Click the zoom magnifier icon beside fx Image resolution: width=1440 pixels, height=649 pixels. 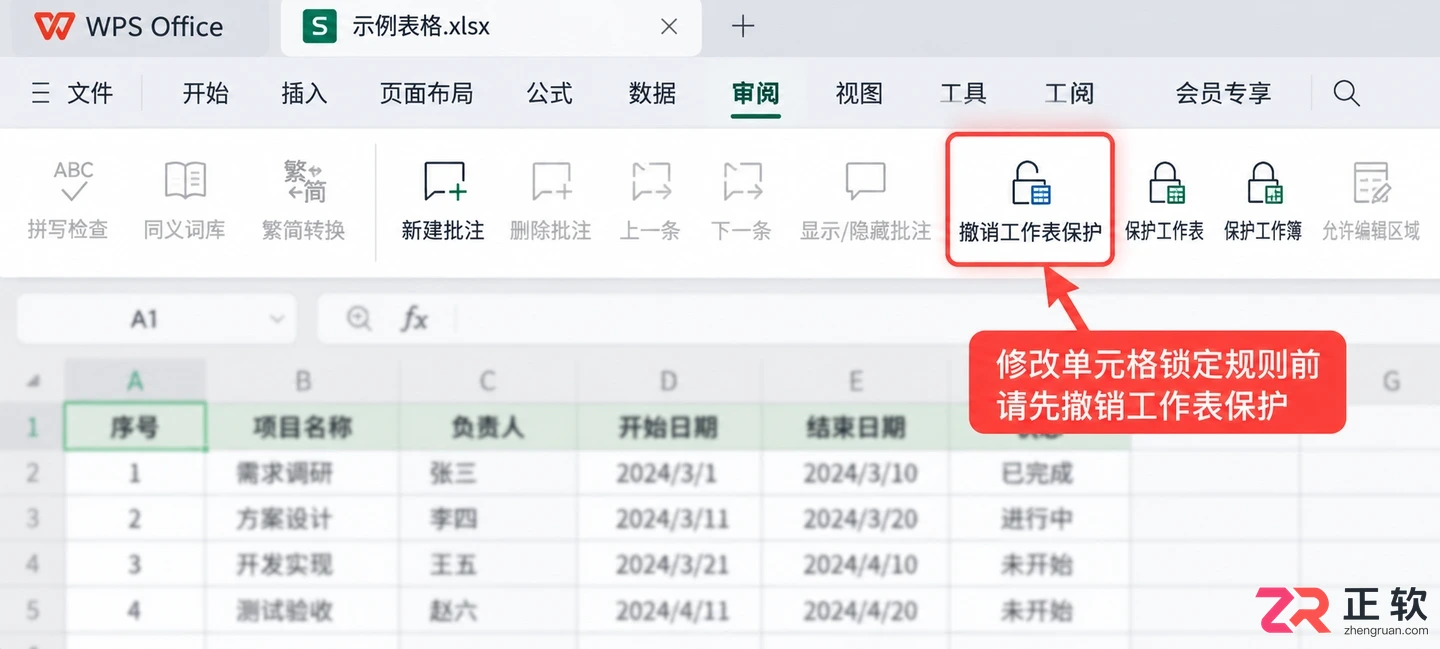358,319
